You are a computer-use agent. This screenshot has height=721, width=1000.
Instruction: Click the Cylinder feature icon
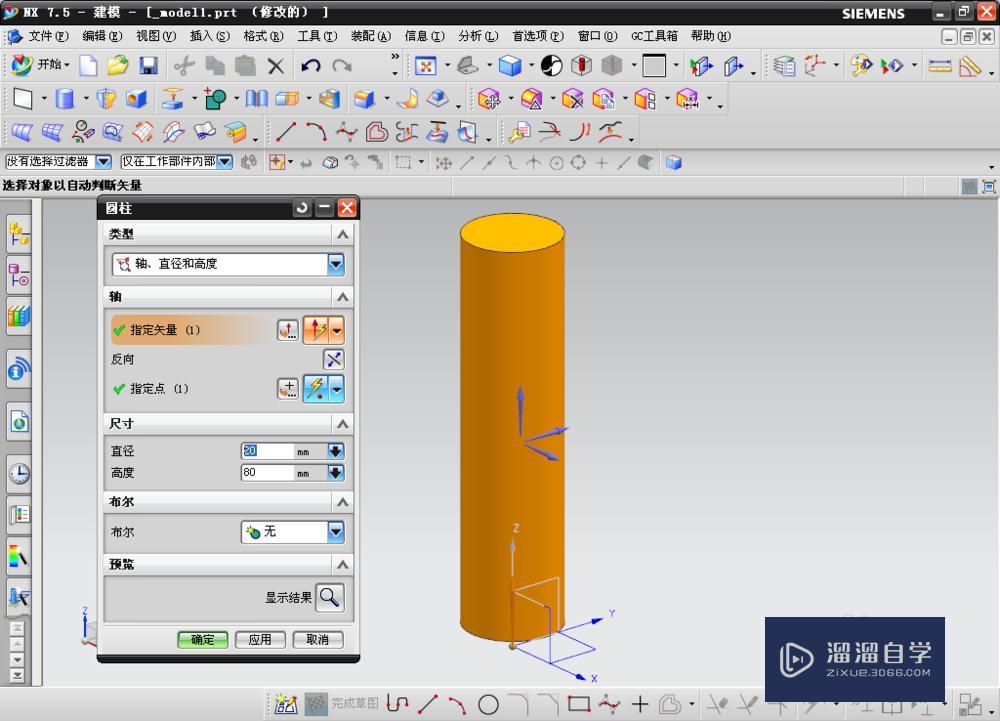(x=64, y=99)
